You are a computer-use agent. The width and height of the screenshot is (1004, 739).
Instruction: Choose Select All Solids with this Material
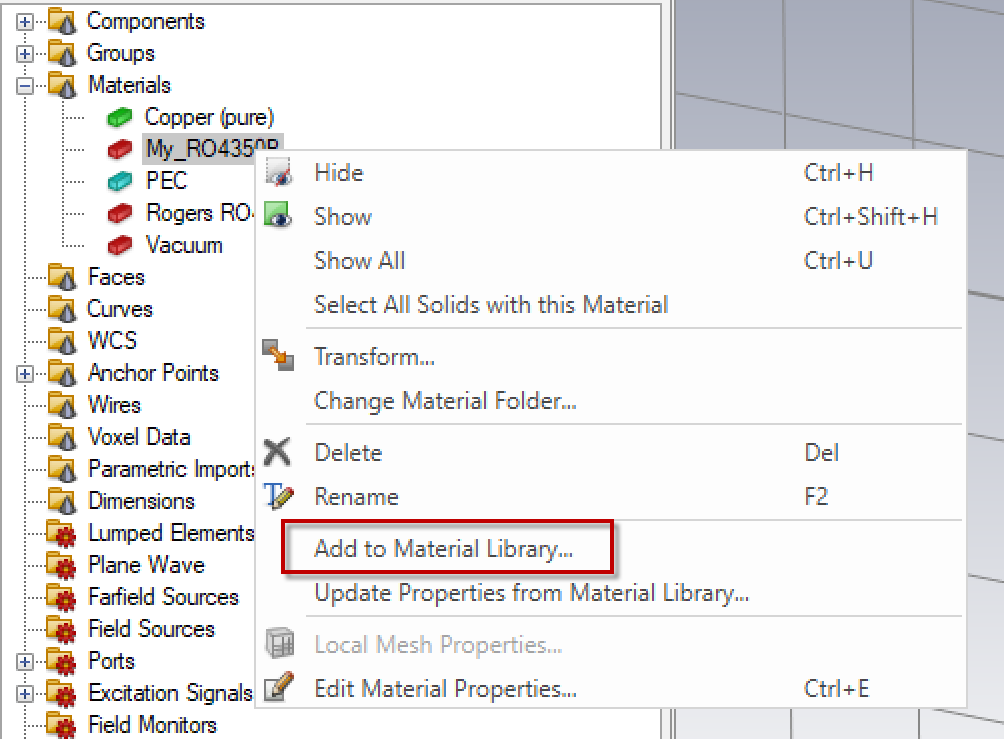[491, 305]
